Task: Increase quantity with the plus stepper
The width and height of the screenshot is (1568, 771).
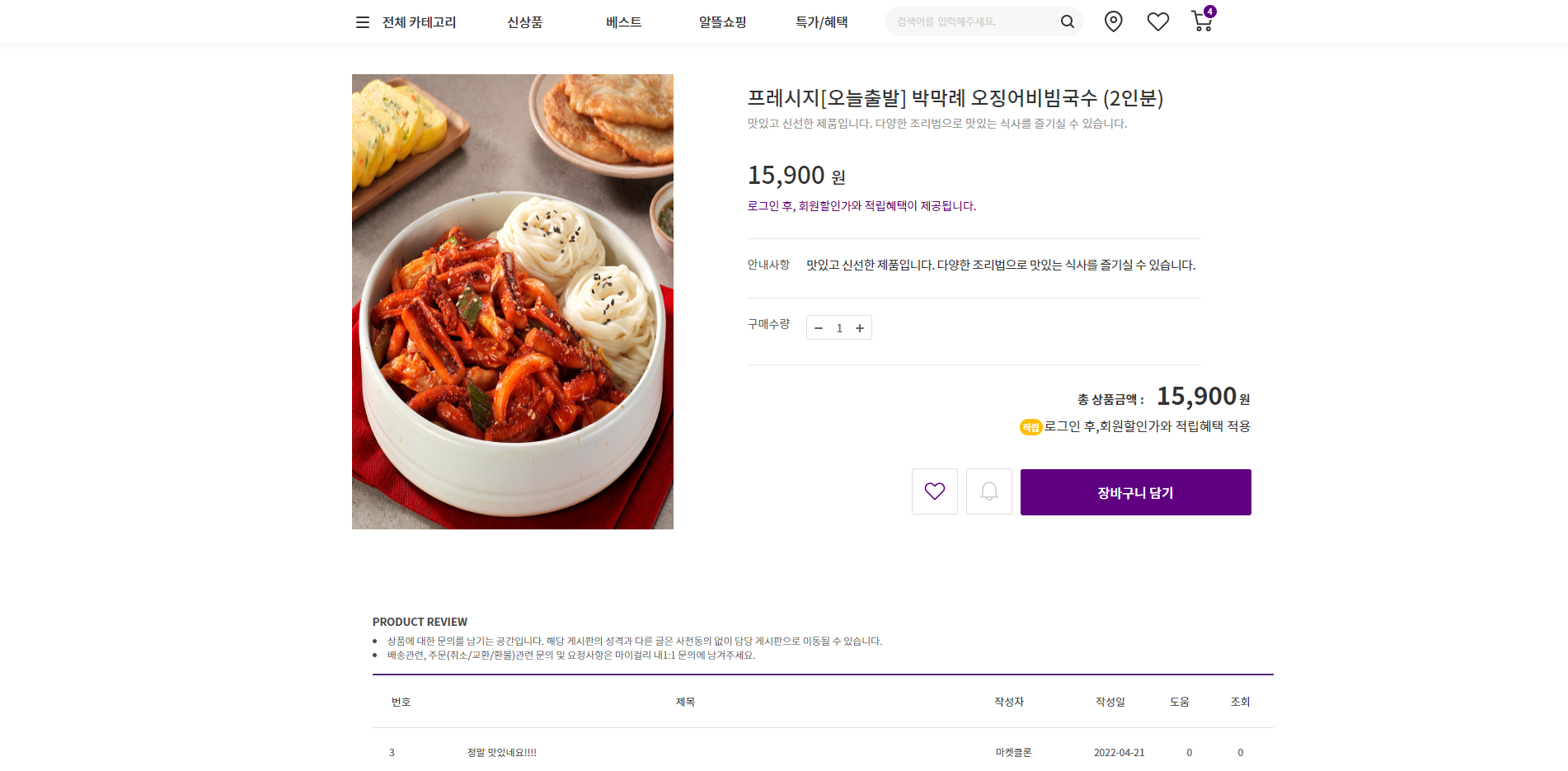Action: click(x=860, y=327)
